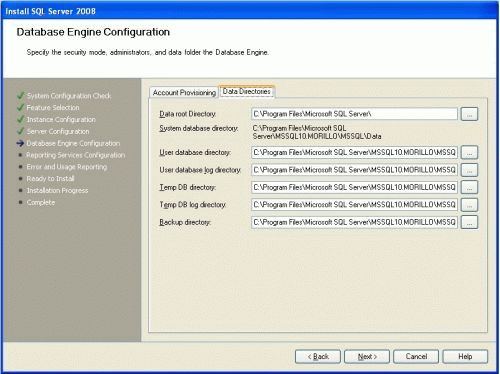The width and height of the screenshot is (500, 374).
Task: Open browse dialog for Backup directory
Action: [x=469, y=222]
